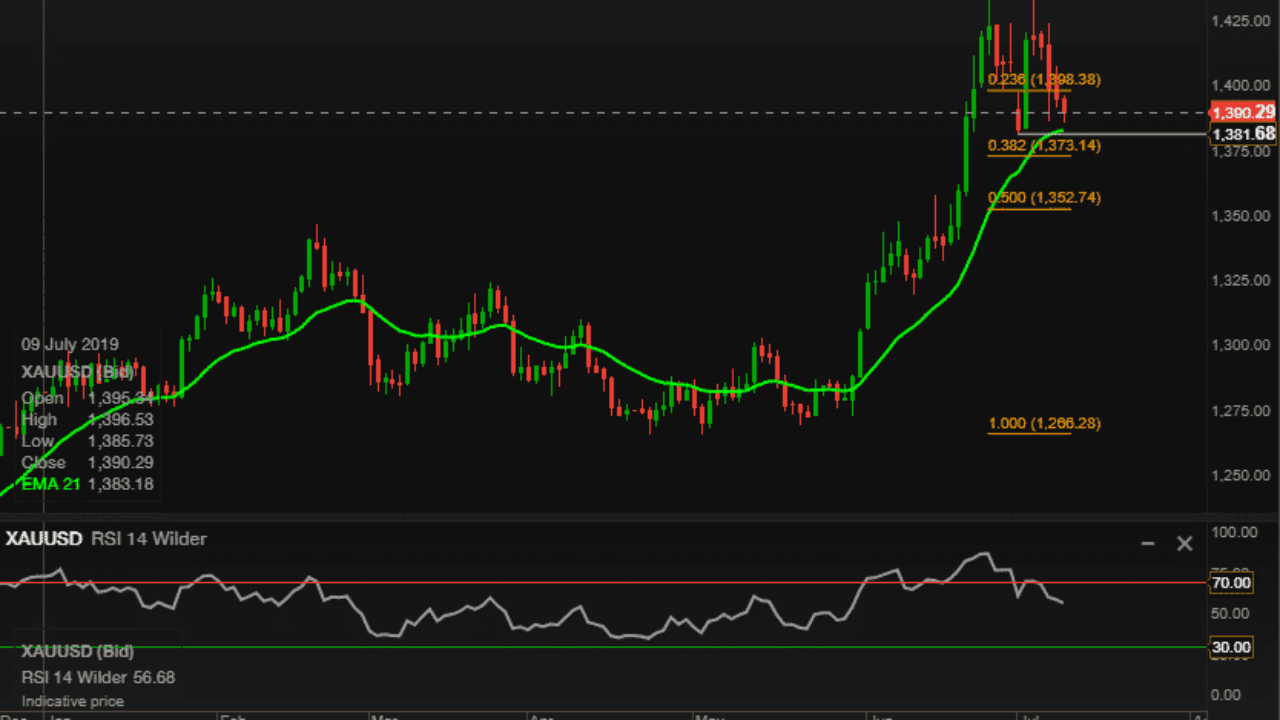Close the RSI indicator panel
The width and height of the screenshot is (1280, 720).
coord(1185,543)
